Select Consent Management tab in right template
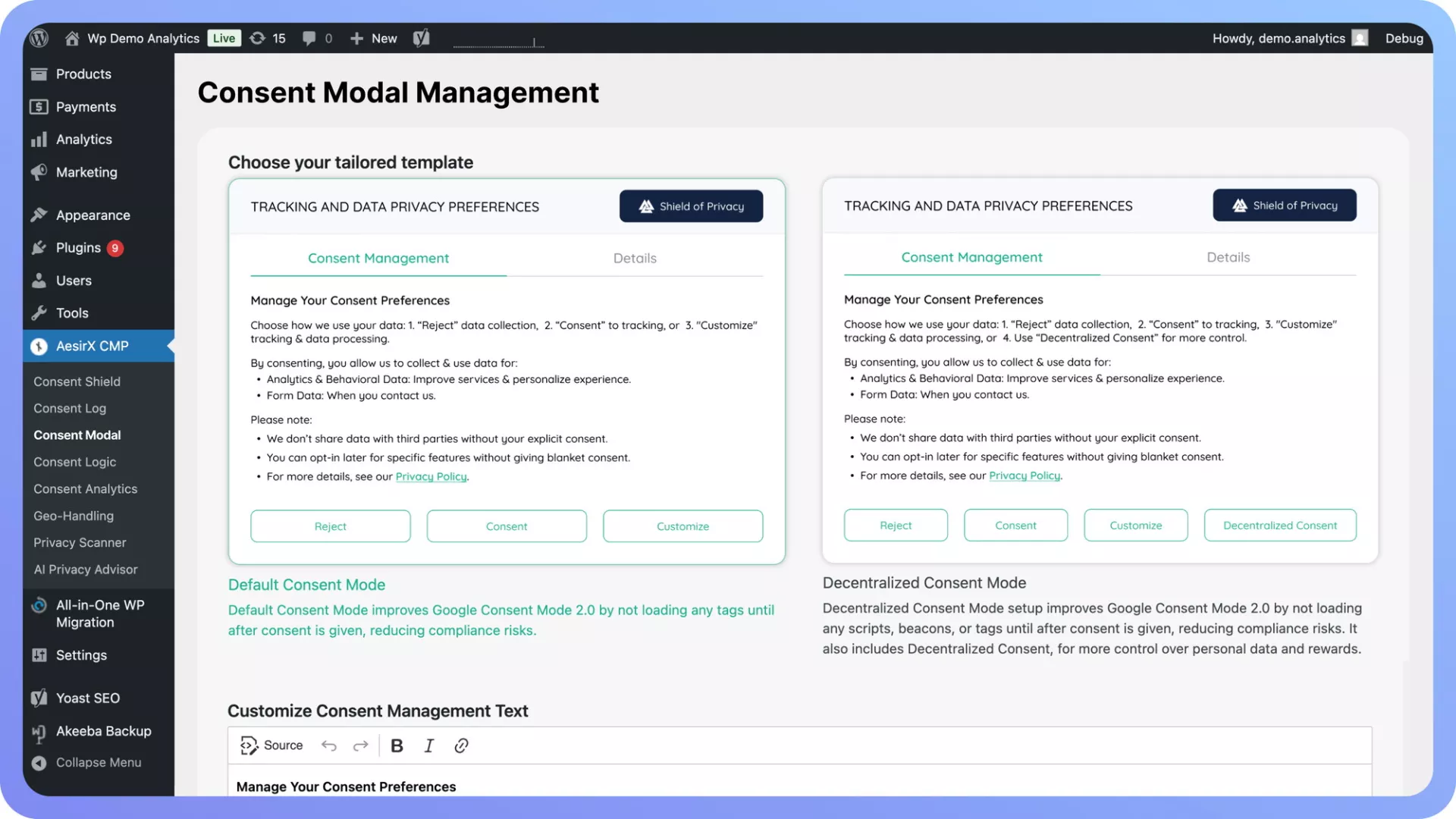The image size is (1456, 819). point(971,257)
